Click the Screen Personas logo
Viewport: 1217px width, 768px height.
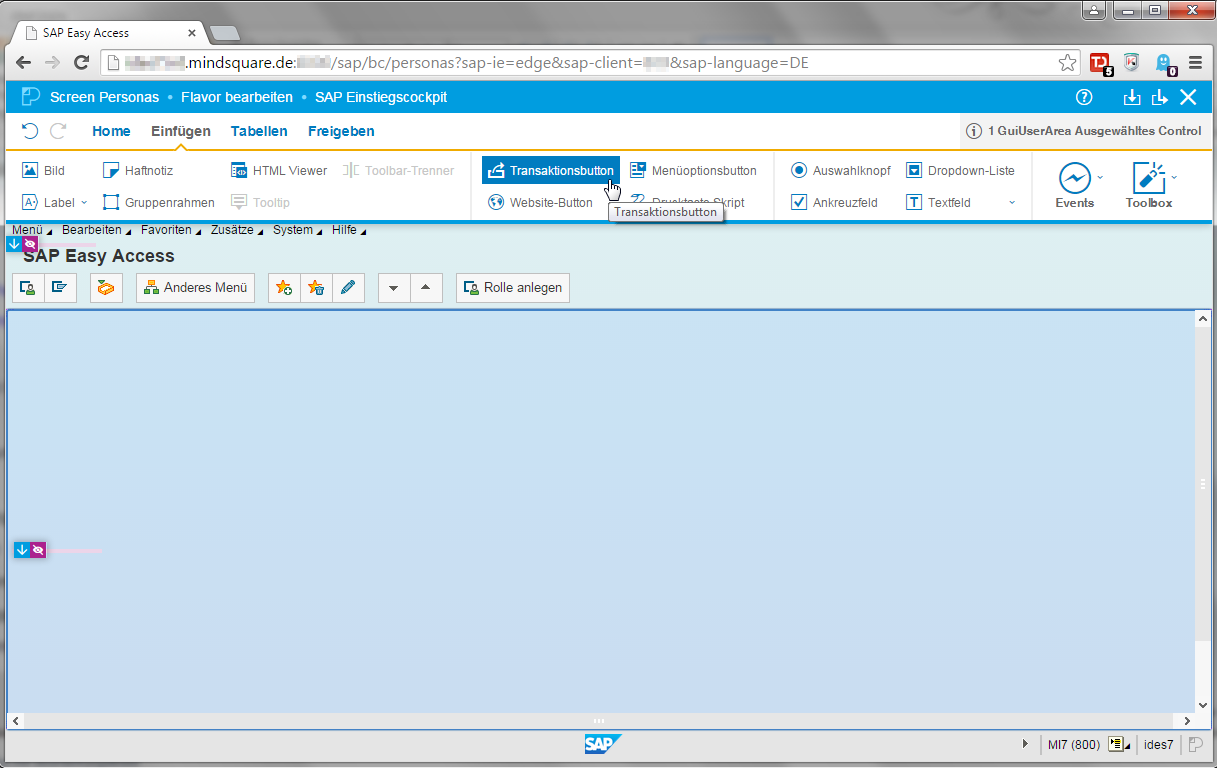(x=31, y=97)
